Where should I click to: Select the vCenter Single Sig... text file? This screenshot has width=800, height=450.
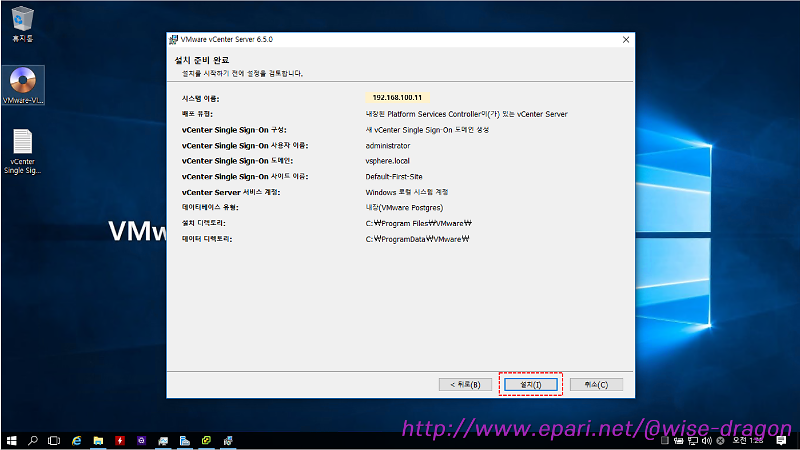22,152
